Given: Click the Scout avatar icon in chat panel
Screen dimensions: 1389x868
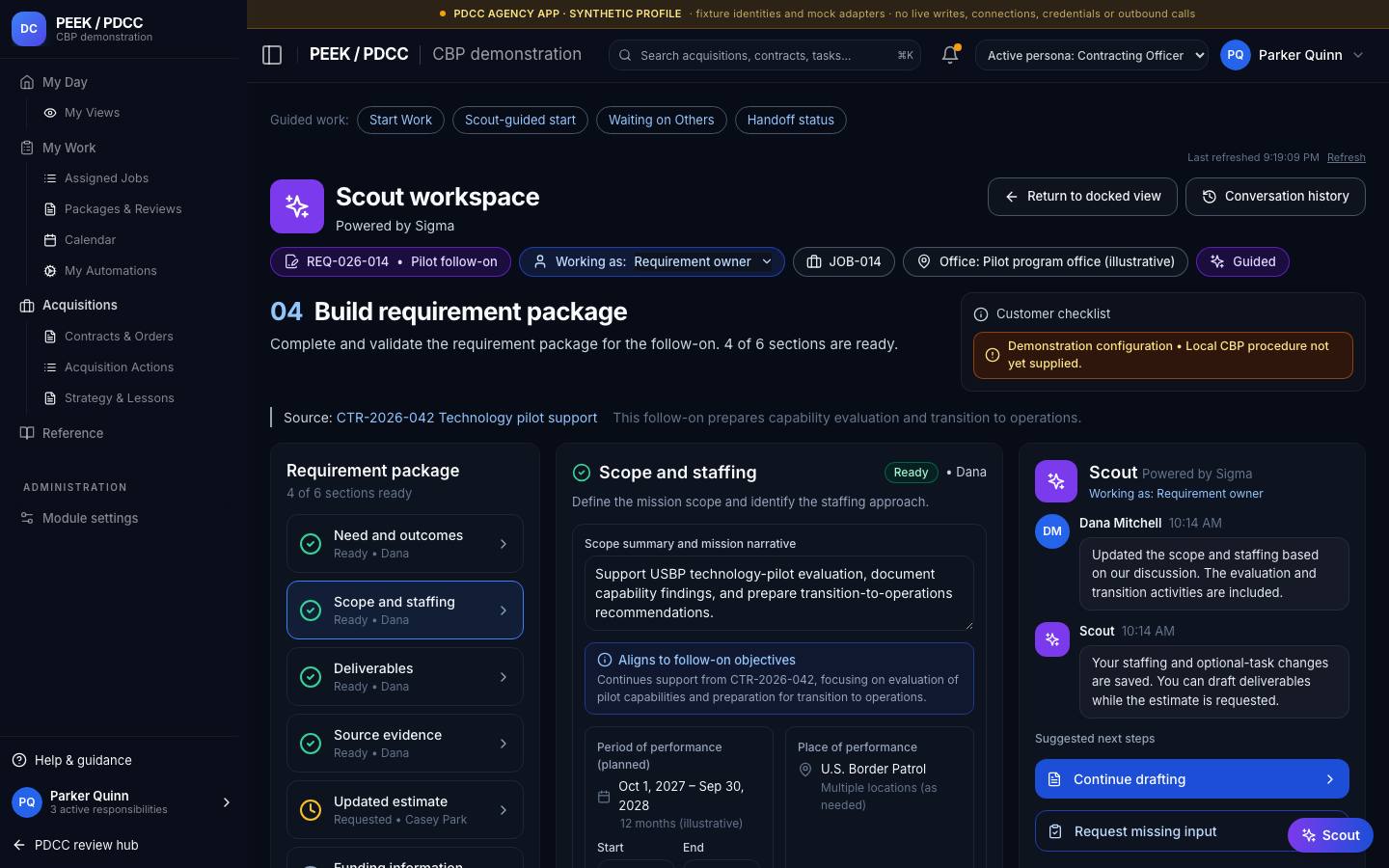Looking at the screenshot, I should click(x=1052, y=639).
